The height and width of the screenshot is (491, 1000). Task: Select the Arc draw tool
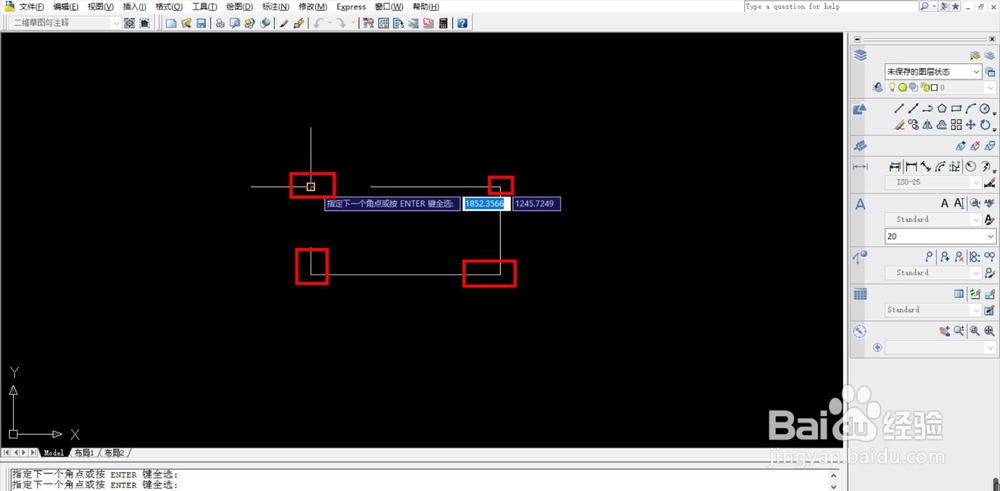point(970,108)
